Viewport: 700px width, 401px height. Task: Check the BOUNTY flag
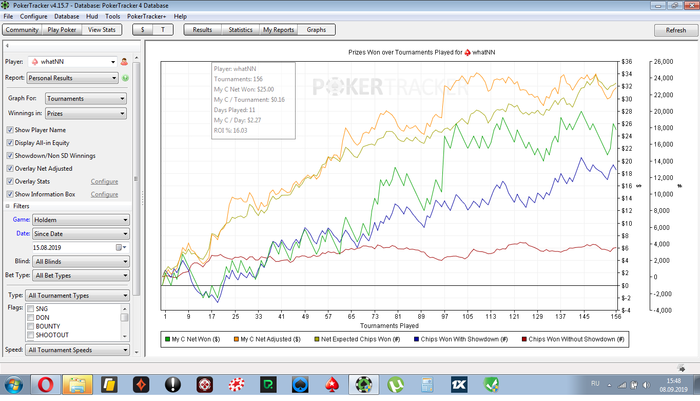pyautogui.click(x=31, y=326)
